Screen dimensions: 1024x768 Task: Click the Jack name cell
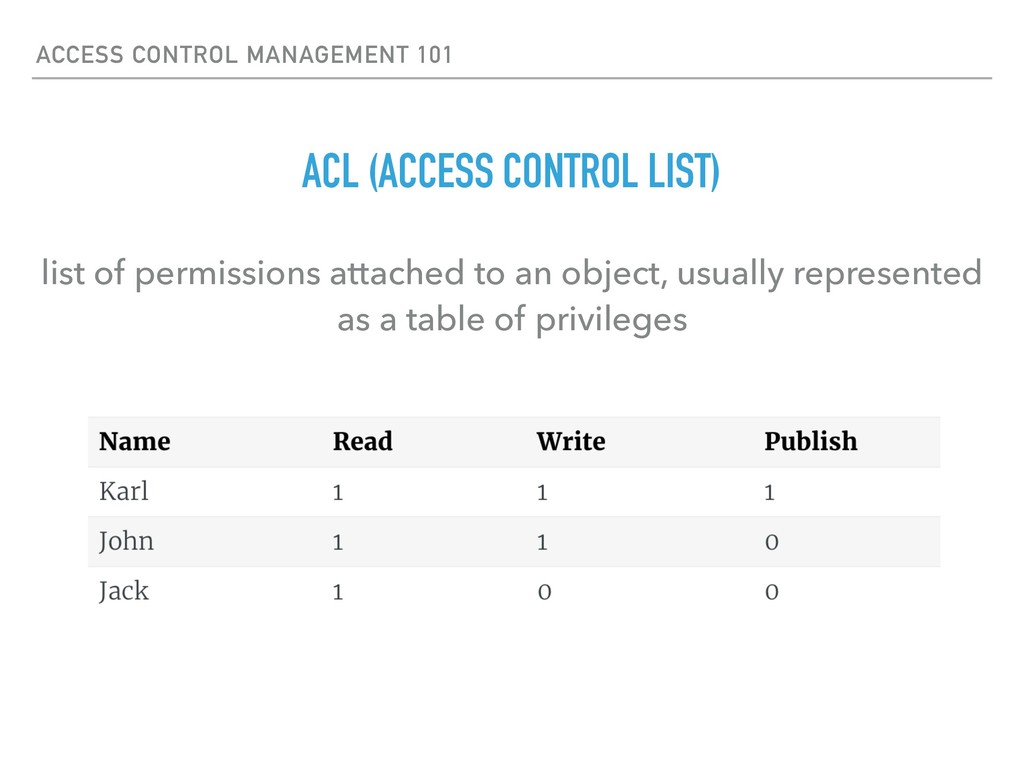124,591
